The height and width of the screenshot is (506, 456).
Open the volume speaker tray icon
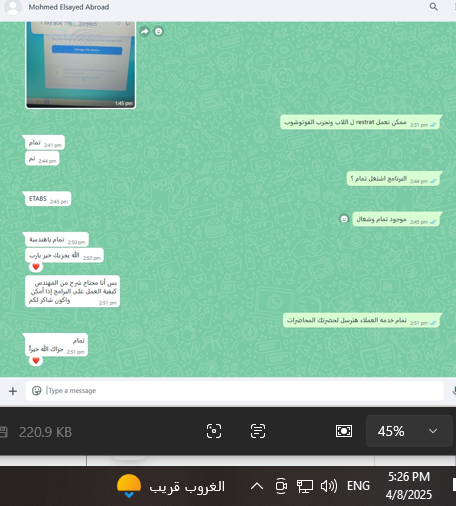[x=329, y=486]
